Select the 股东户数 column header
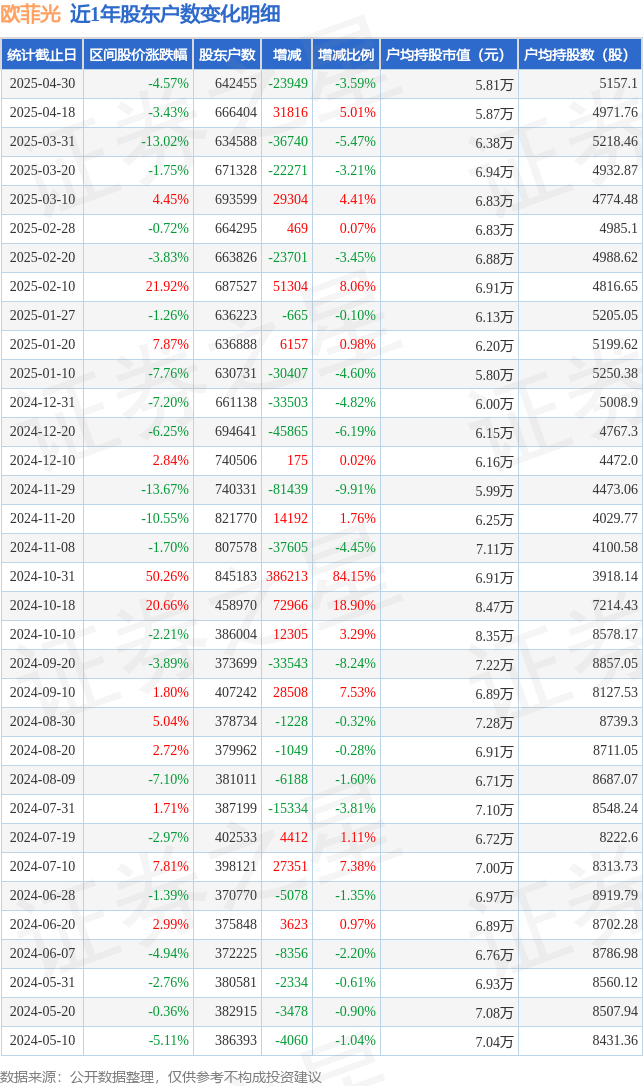Image resolution: width=643 pixels, height=1086 pixels. pos(227,55)
